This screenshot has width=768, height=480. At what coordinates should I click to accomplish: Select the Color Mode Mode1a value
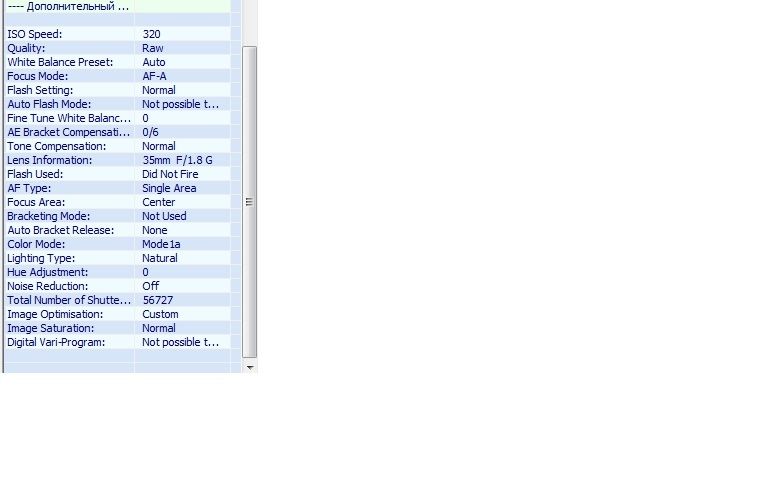point(161,244)
